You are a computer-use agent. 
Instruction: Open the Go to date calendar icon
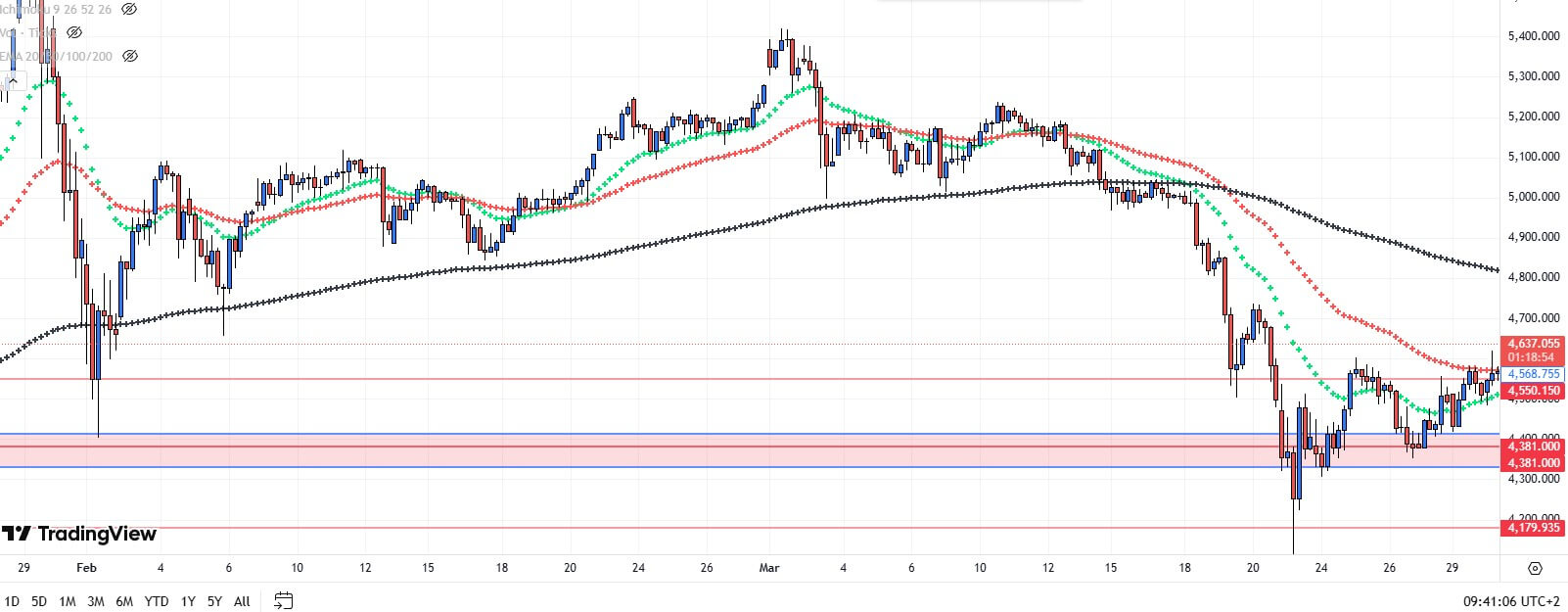pos(284,600)
